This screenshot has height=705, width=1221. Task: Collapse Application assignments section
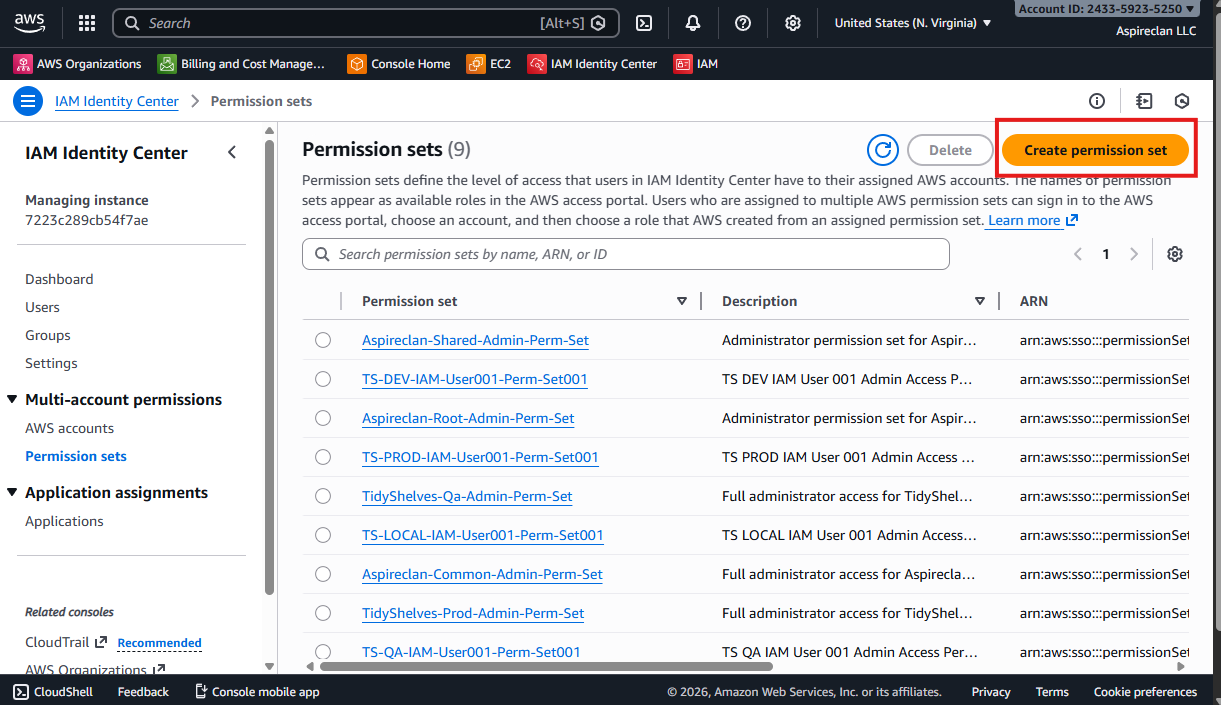pos(12,493)
